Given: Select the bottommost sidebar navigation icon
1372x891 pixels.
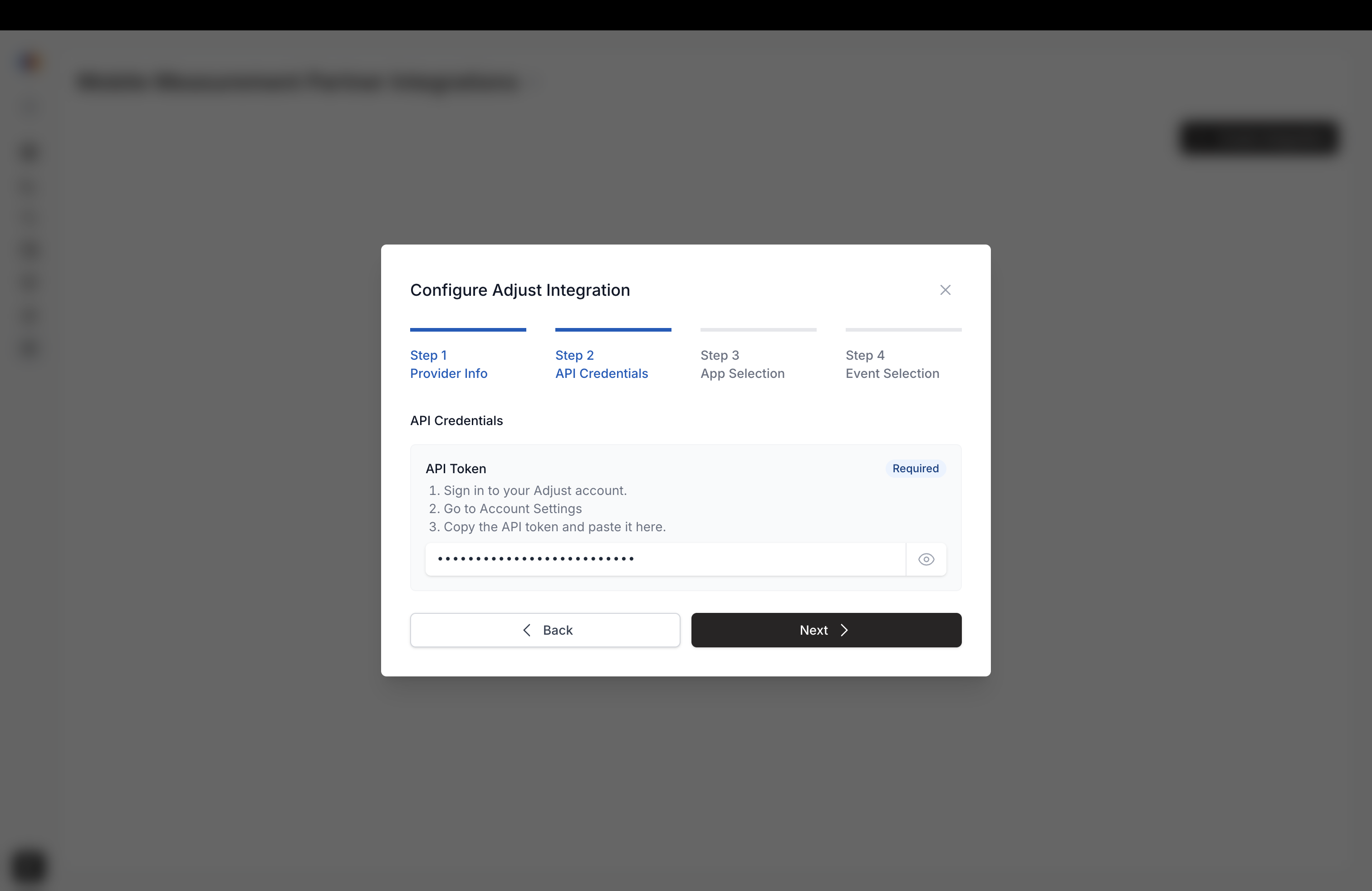Looking at the screenshot, I should 28,349.
